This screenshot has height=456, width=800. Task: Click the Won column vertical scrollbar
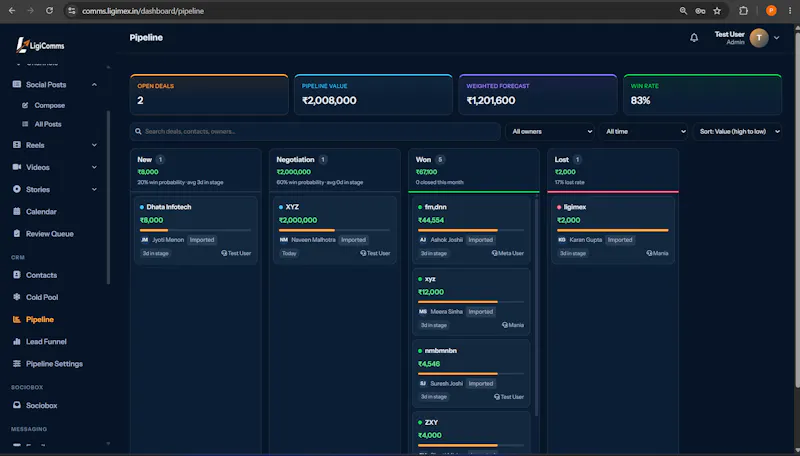(x=536, y=306)
